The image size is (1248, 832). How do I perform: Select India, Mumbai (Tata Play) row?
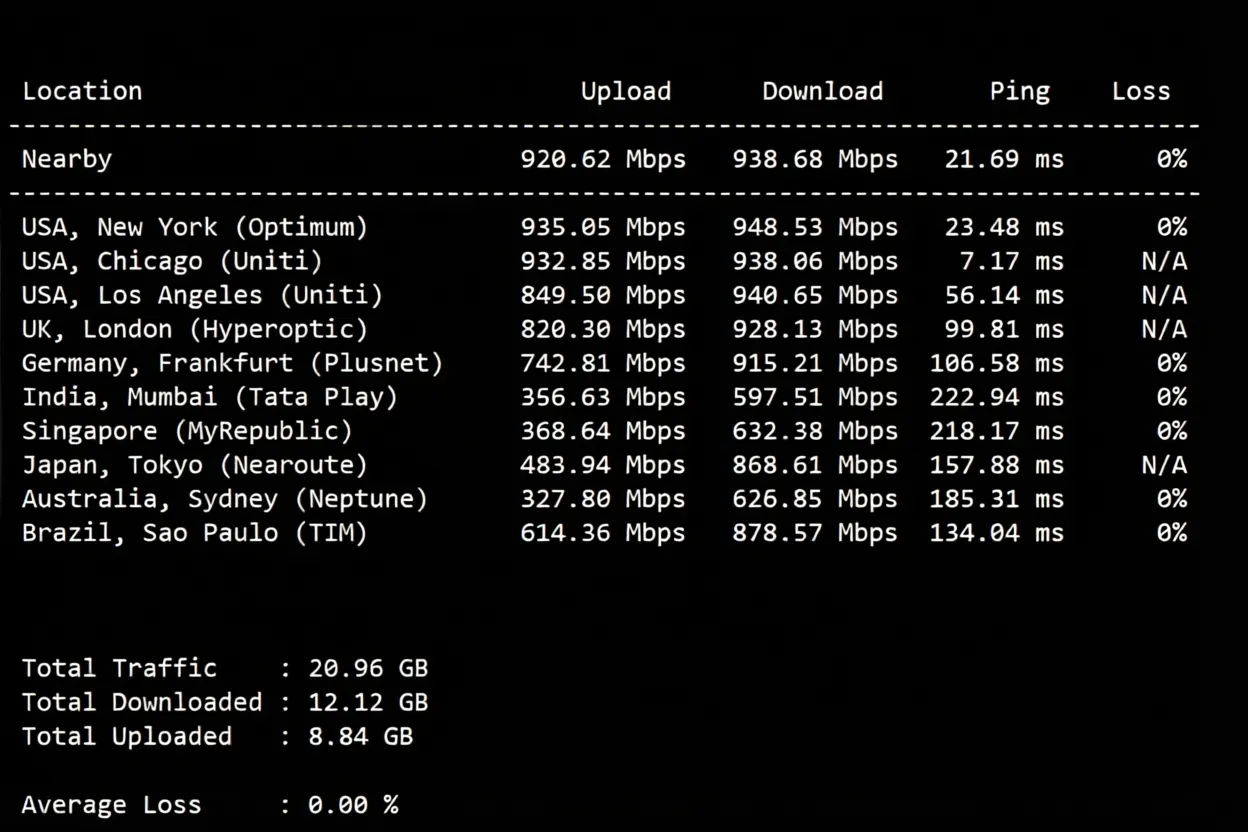[x=604, y=397]
